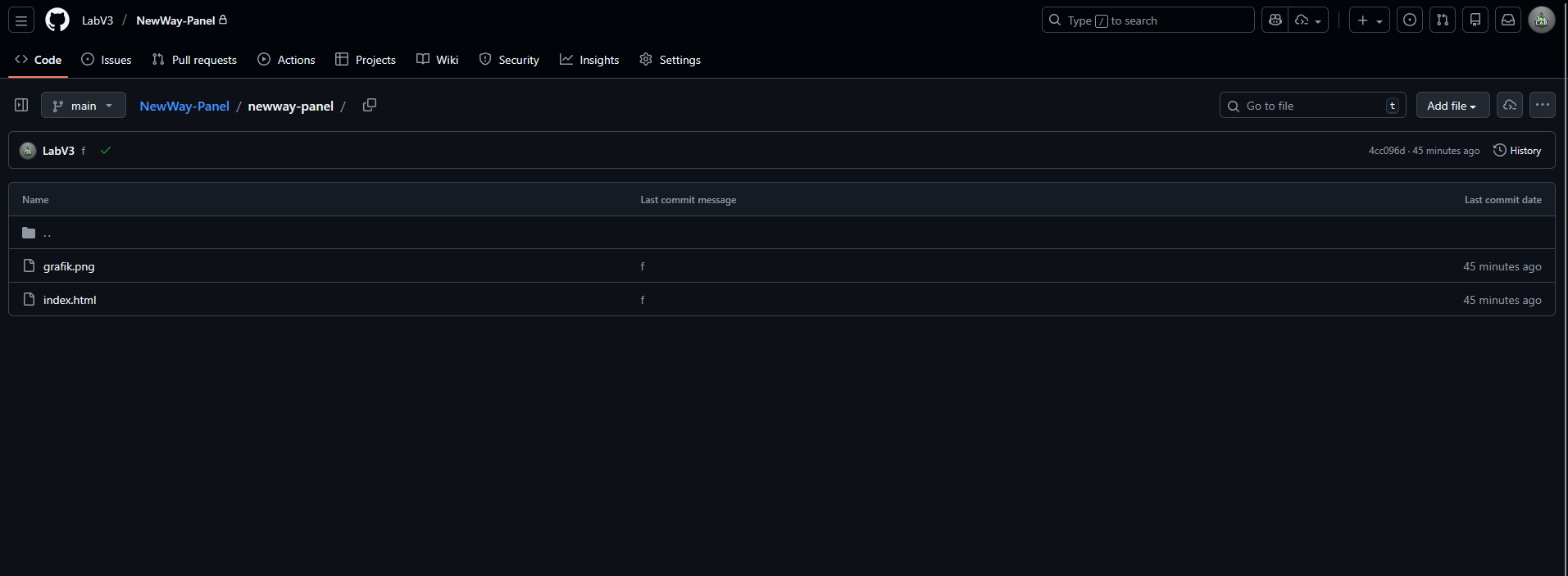Viewport: 1568px width, 576px height.
Task: Expand the Copilot agents dropdown in header
Action: click(1308, 20)
